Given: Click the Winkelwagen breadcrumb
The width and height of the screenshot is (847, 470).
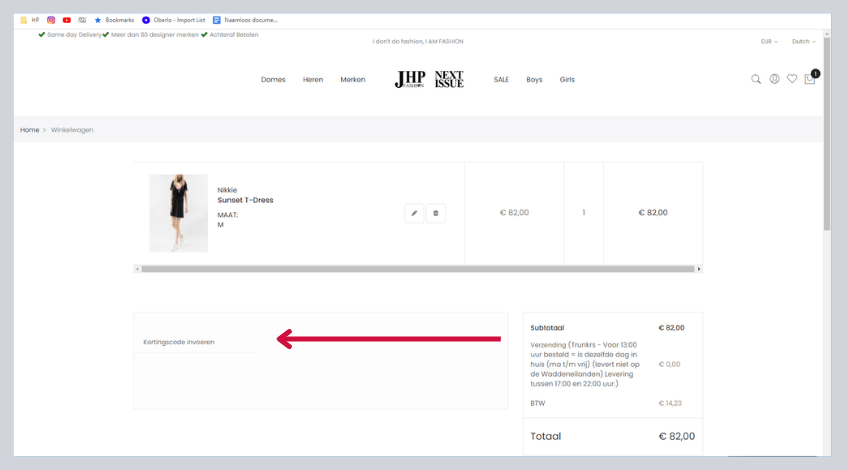Looking at the screenshot, I should [72, 130].
